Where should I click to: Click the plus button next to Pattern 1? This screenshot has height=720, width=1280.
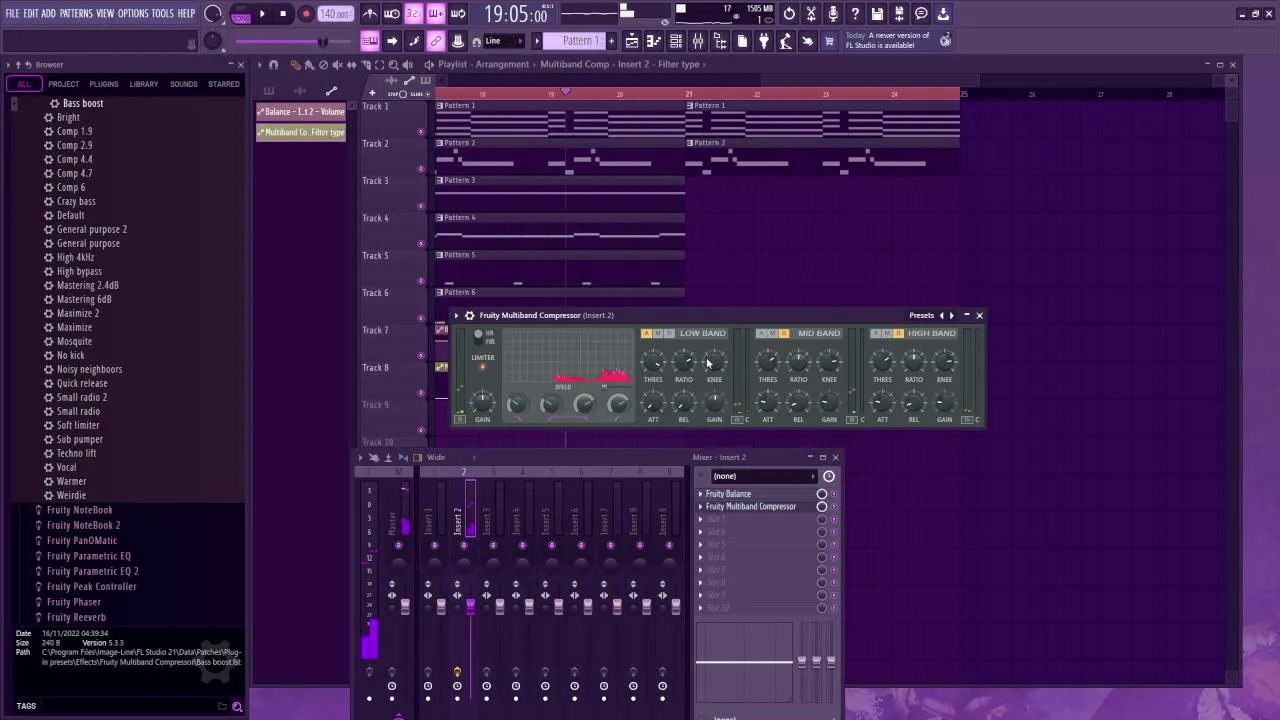tap(611, 41)
